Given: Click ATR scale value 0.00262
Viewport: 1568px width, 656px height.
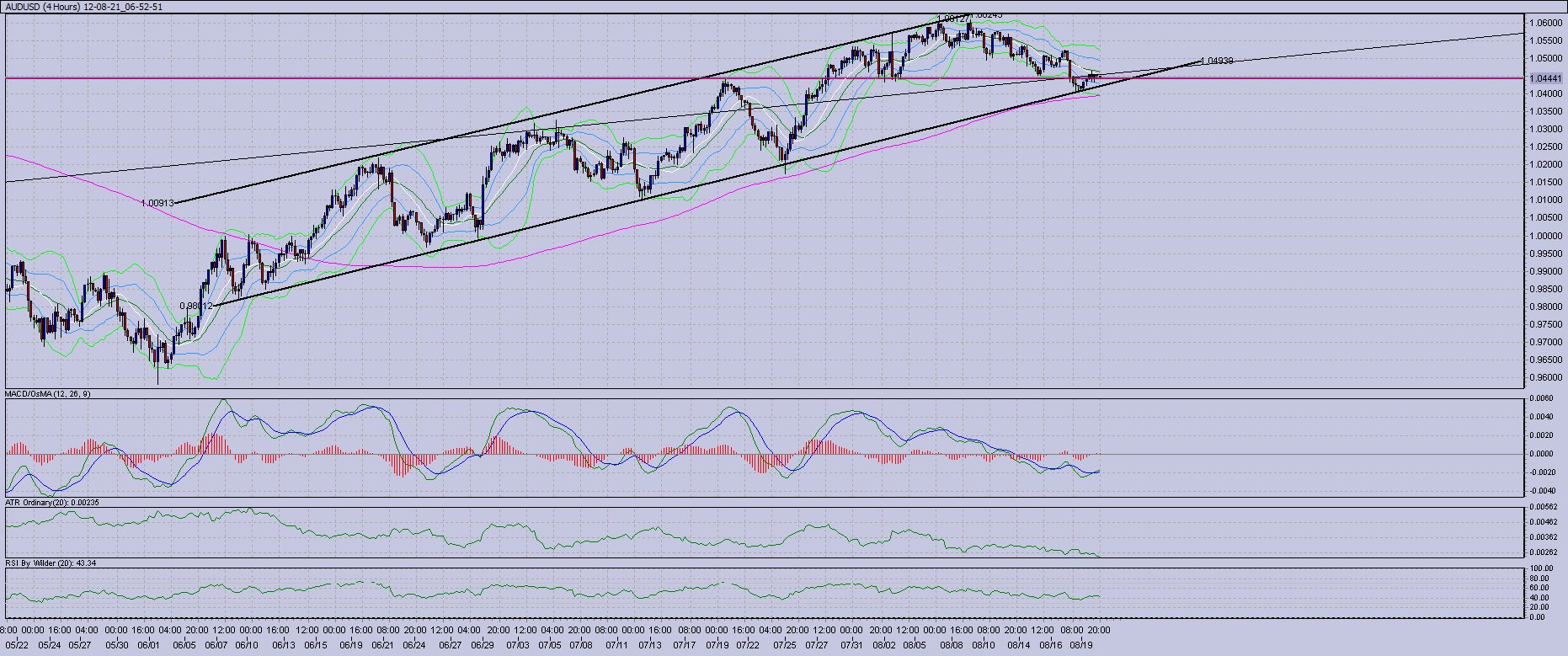Looking at the screenshot, I should (1544, 552).
